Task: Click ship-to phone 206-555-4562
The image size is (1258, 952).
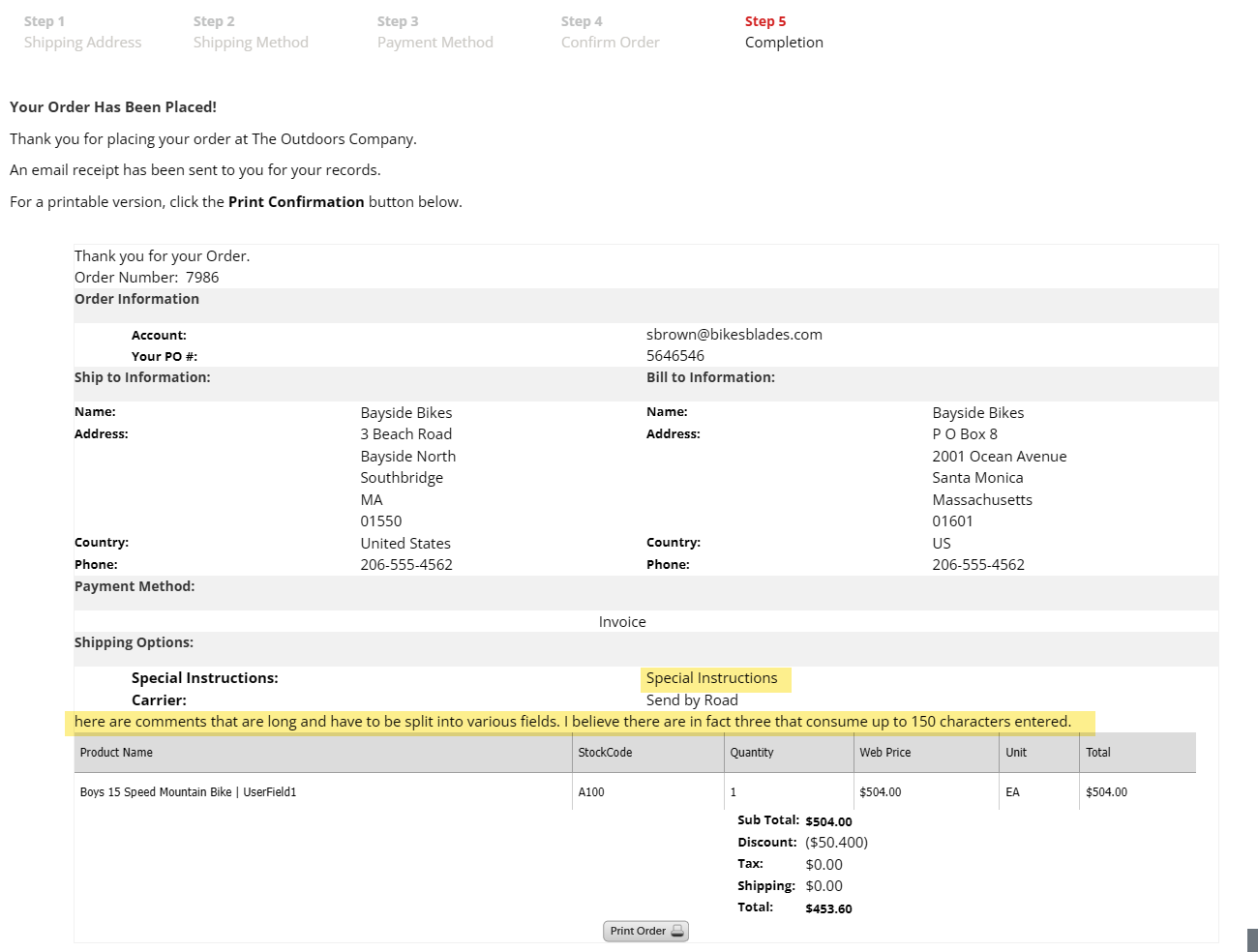Action: coord(406,565)
